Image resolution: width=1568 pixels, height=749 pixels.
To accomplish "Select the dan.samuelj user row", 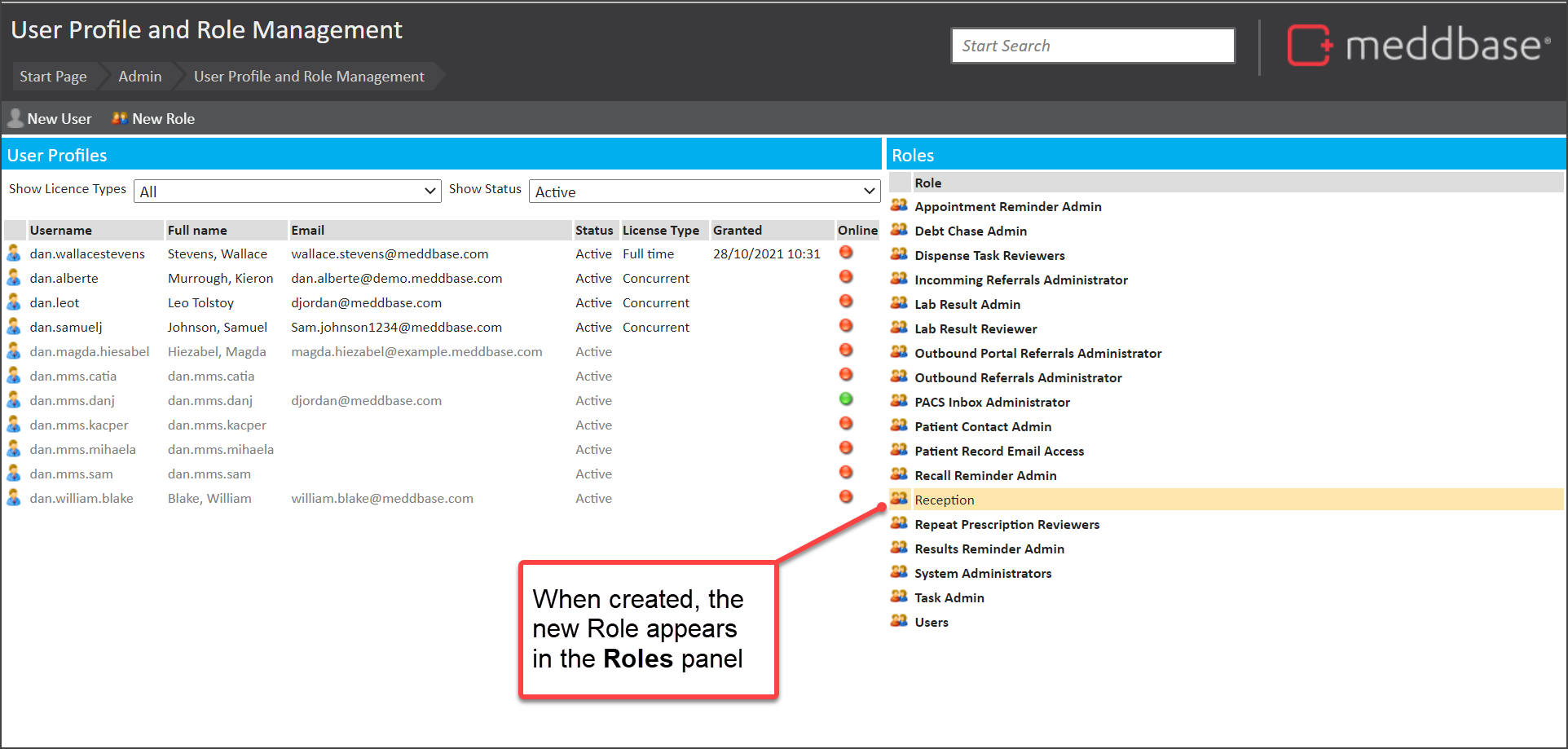I will [x=66, y=328].
